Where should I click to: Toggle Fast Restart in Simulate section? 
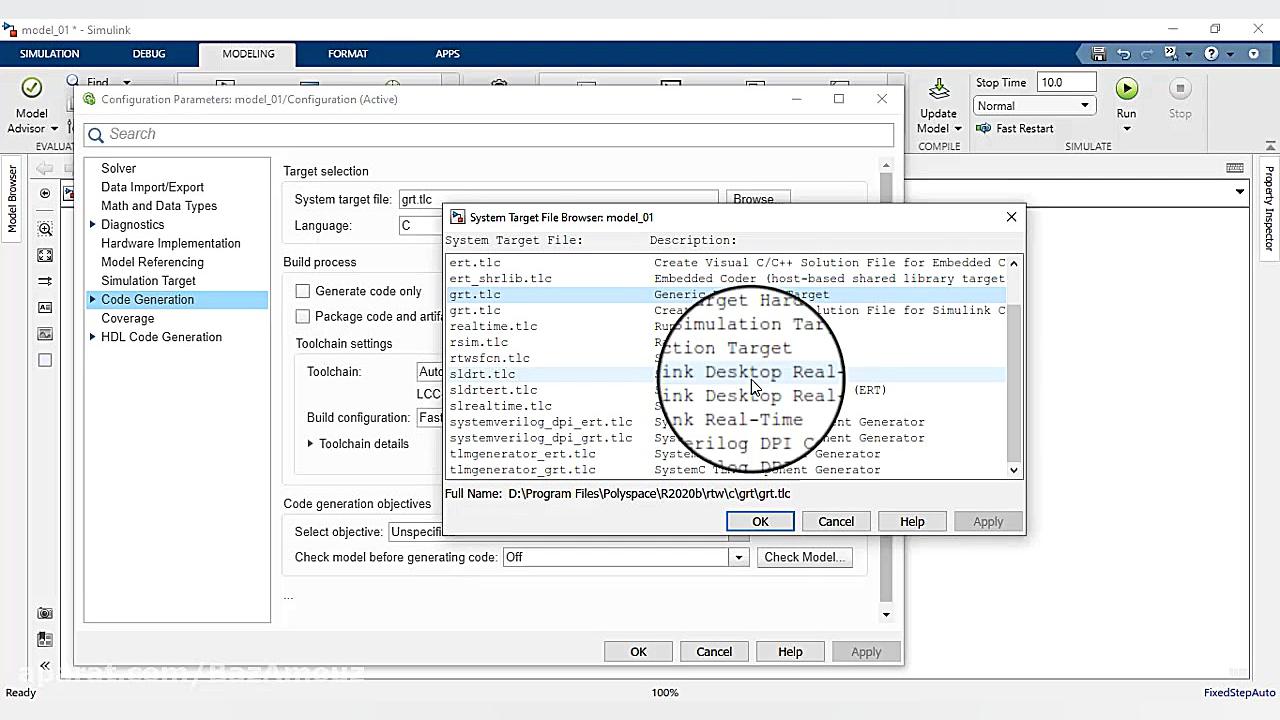tap(1015, 128)
